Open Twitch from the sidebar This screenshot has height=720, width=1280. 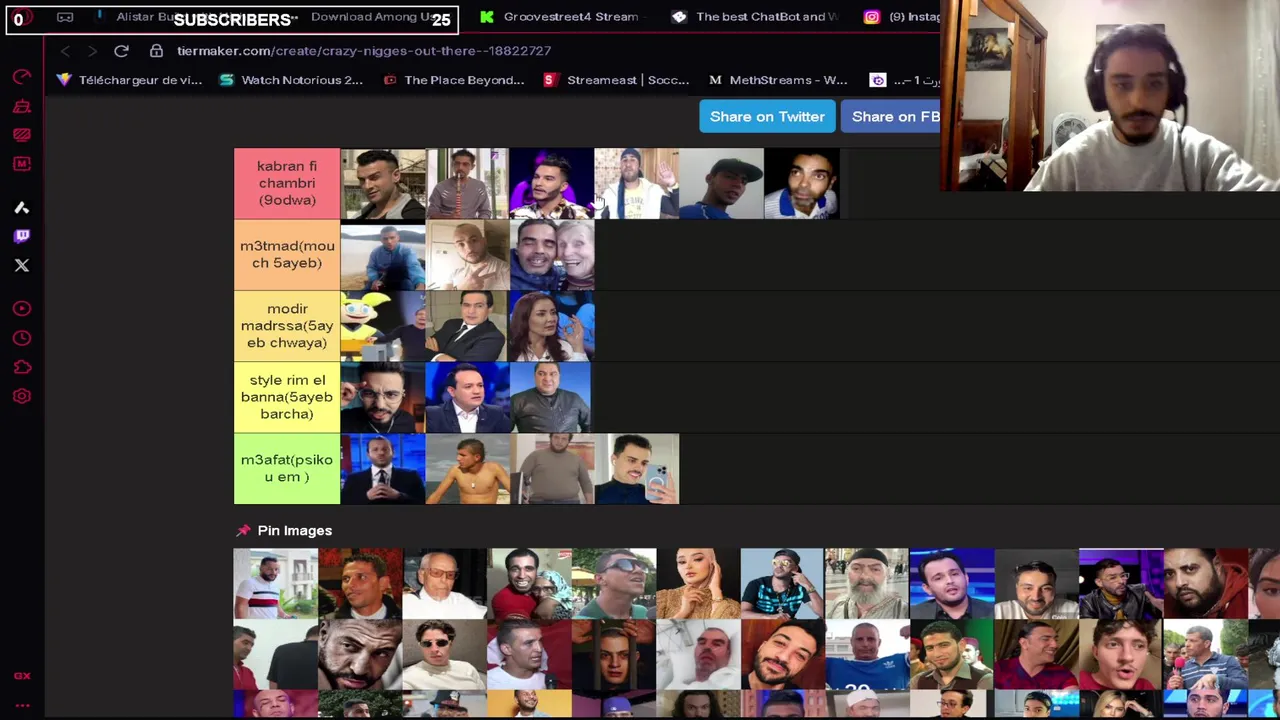(x=22, y=236)
